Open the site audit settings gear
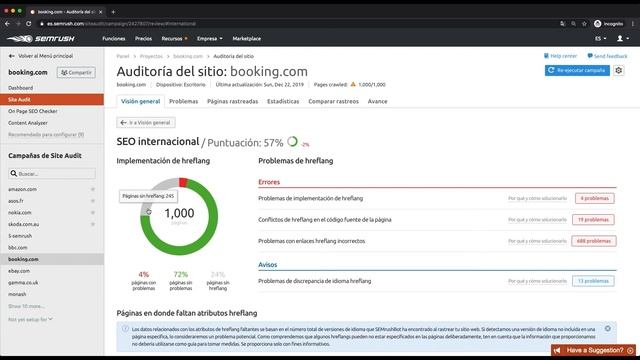The width and height of the screenshot is (640, 360). point(619,71)
